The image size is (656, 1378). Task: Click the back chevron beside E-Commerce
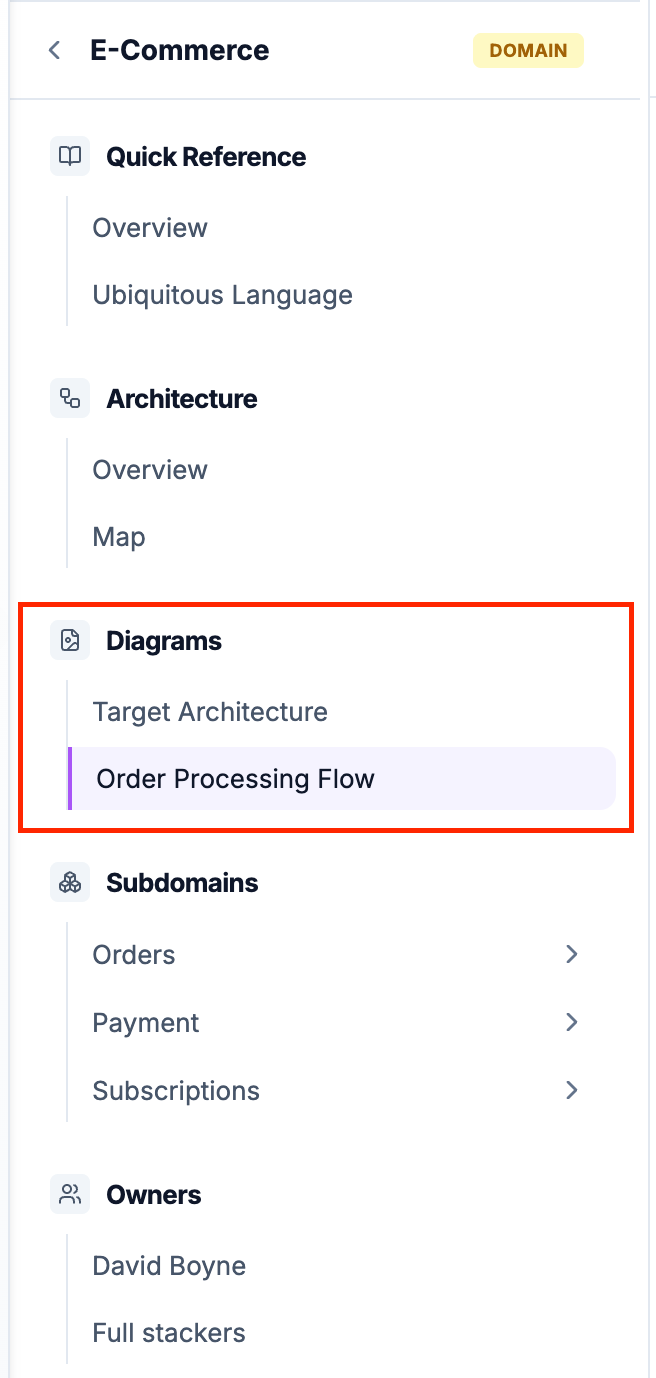tap(53, 50)
